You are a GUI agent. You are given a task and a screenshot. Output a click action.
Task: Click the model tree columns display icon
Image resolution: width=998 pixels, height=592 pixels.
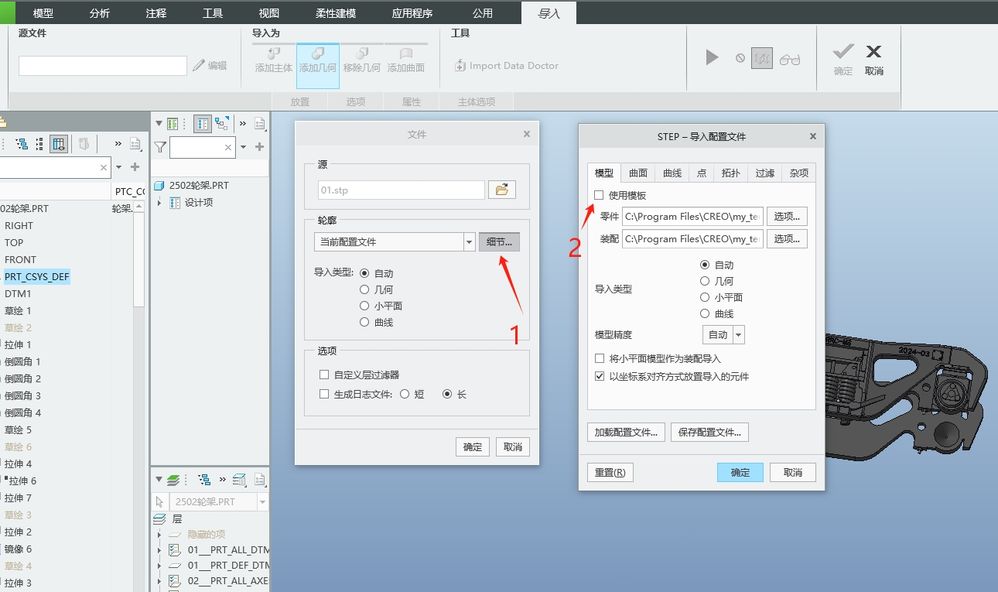pyautogui.click(x=59, y=144)
